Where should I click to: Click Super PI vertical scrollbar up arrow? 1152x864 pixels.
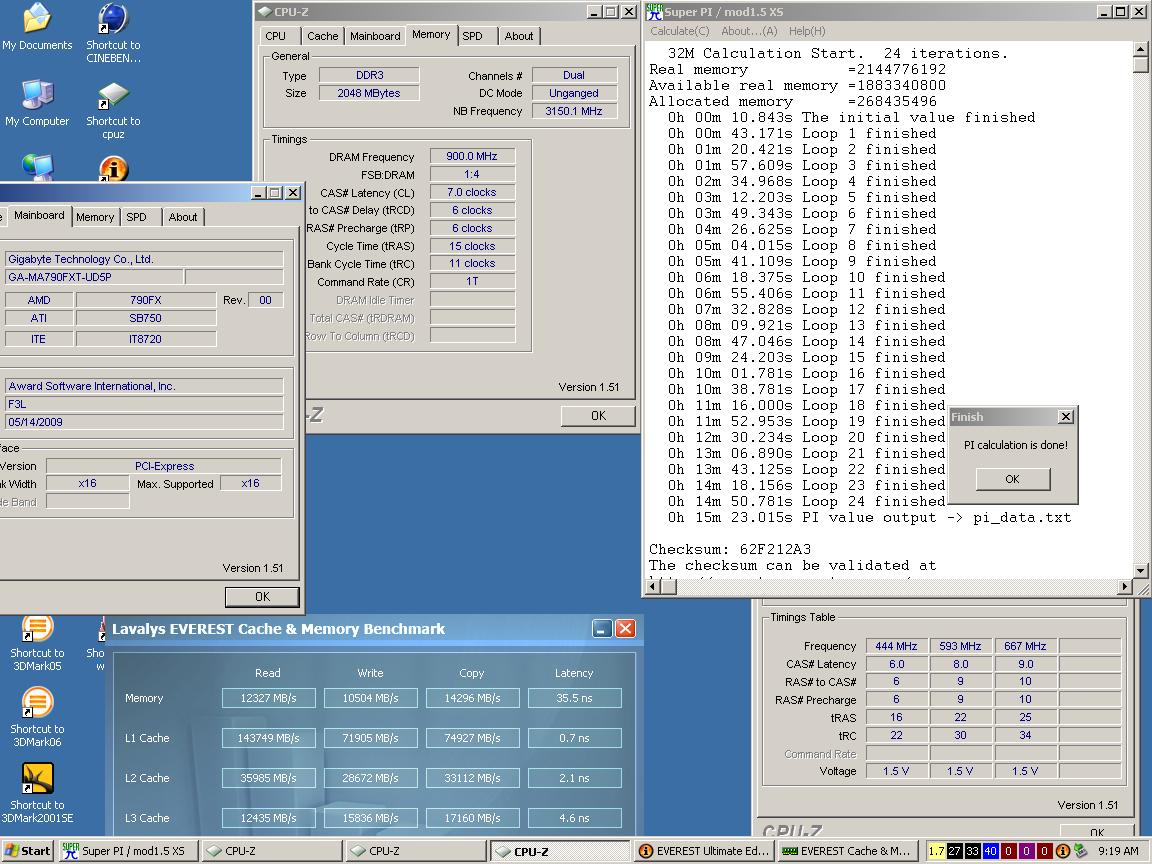tap(1140, 49)
